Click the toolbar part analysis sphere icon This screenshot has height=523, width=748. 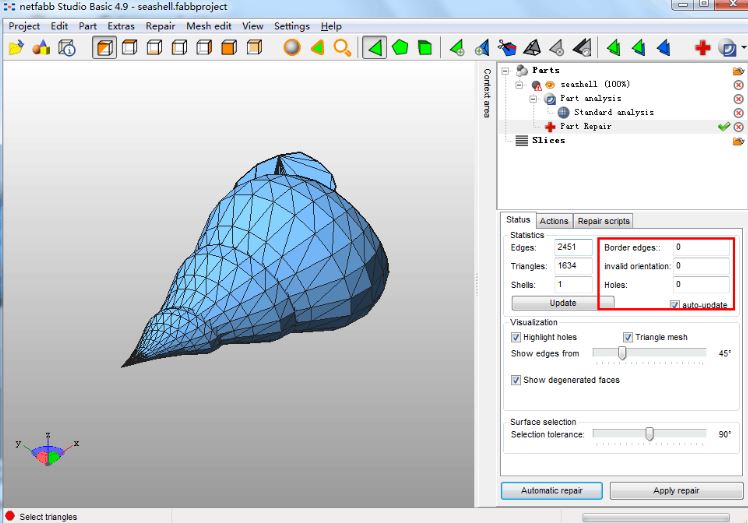(x=727, y=48)
